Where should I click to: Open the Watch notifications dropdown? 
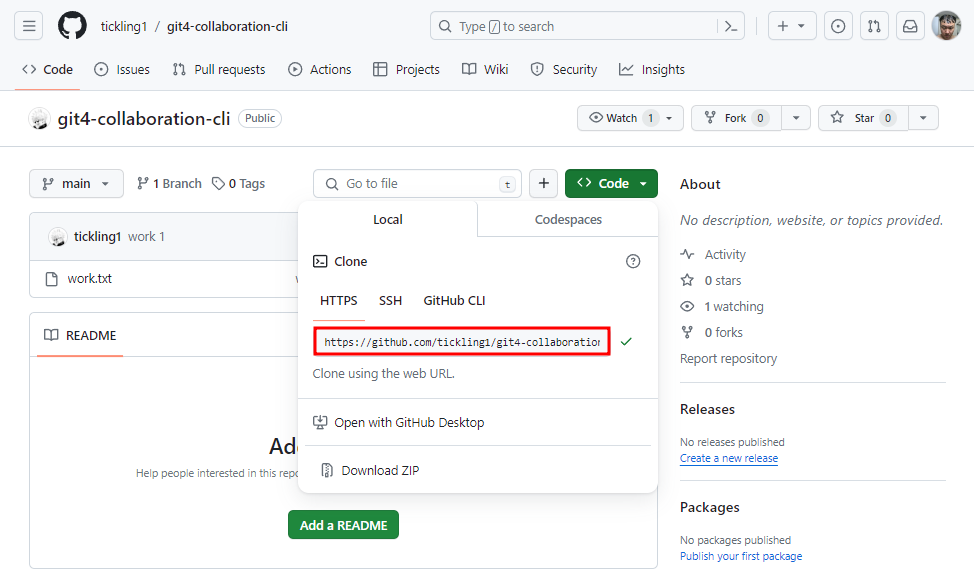(x=630, y=118)
